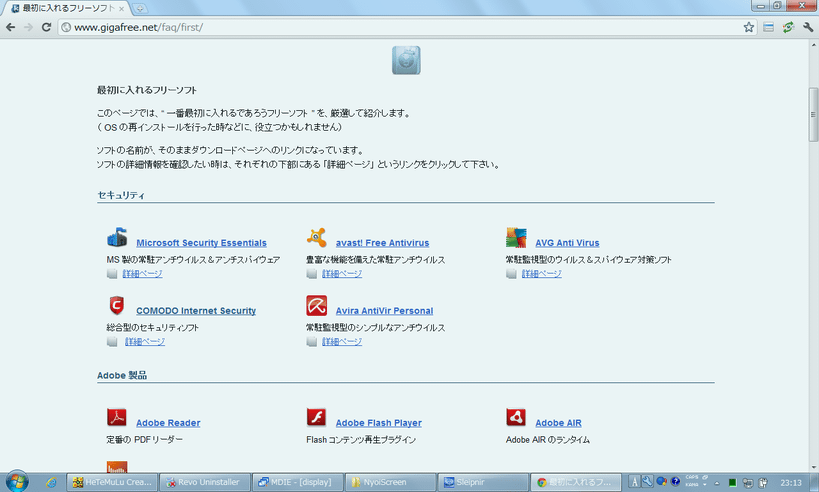Show hidden tray icons arrow
This screenshot has width=819, height=492.
coord(717,483)
